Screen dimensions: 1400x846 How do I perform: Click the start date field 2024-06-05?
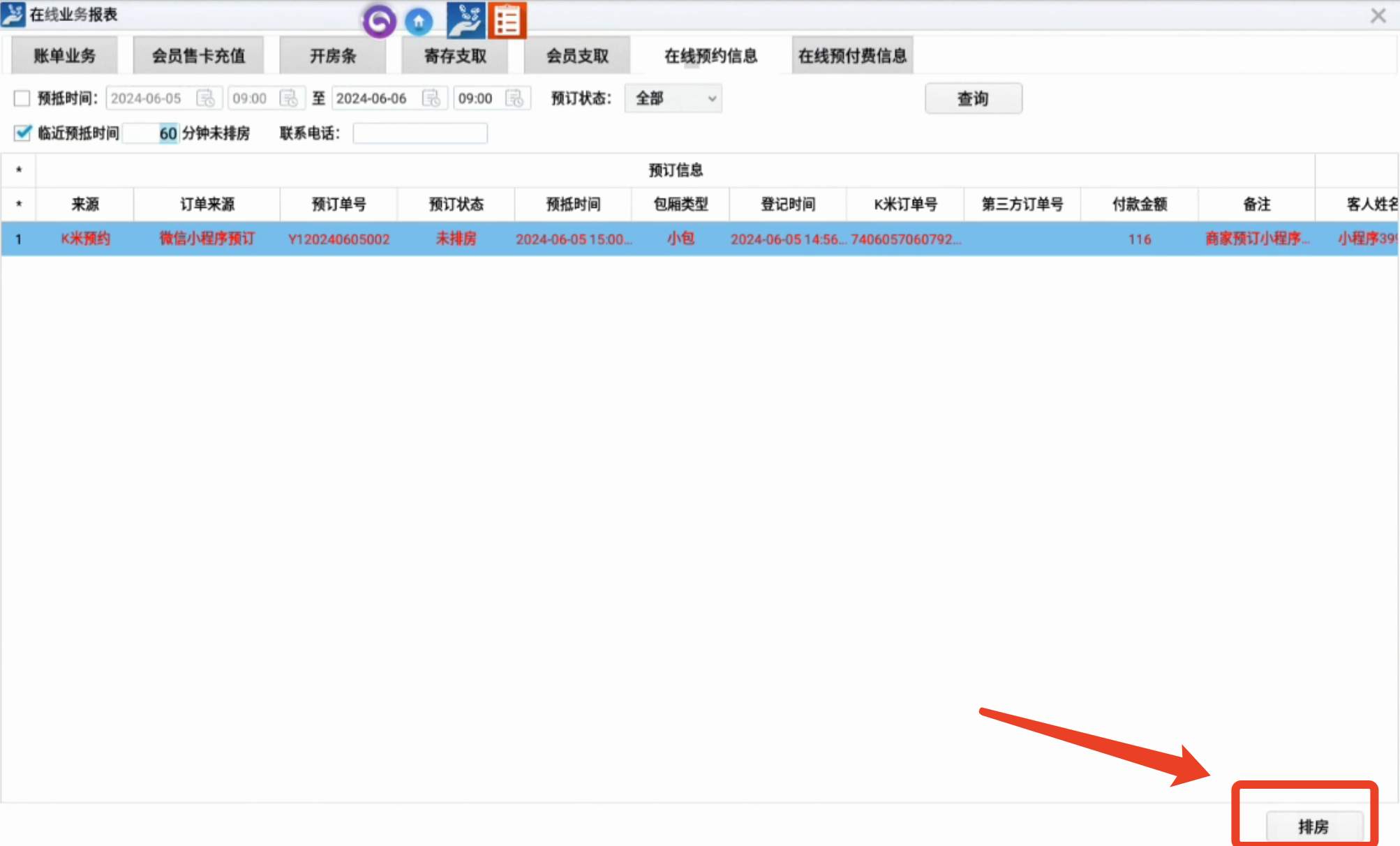164,98
